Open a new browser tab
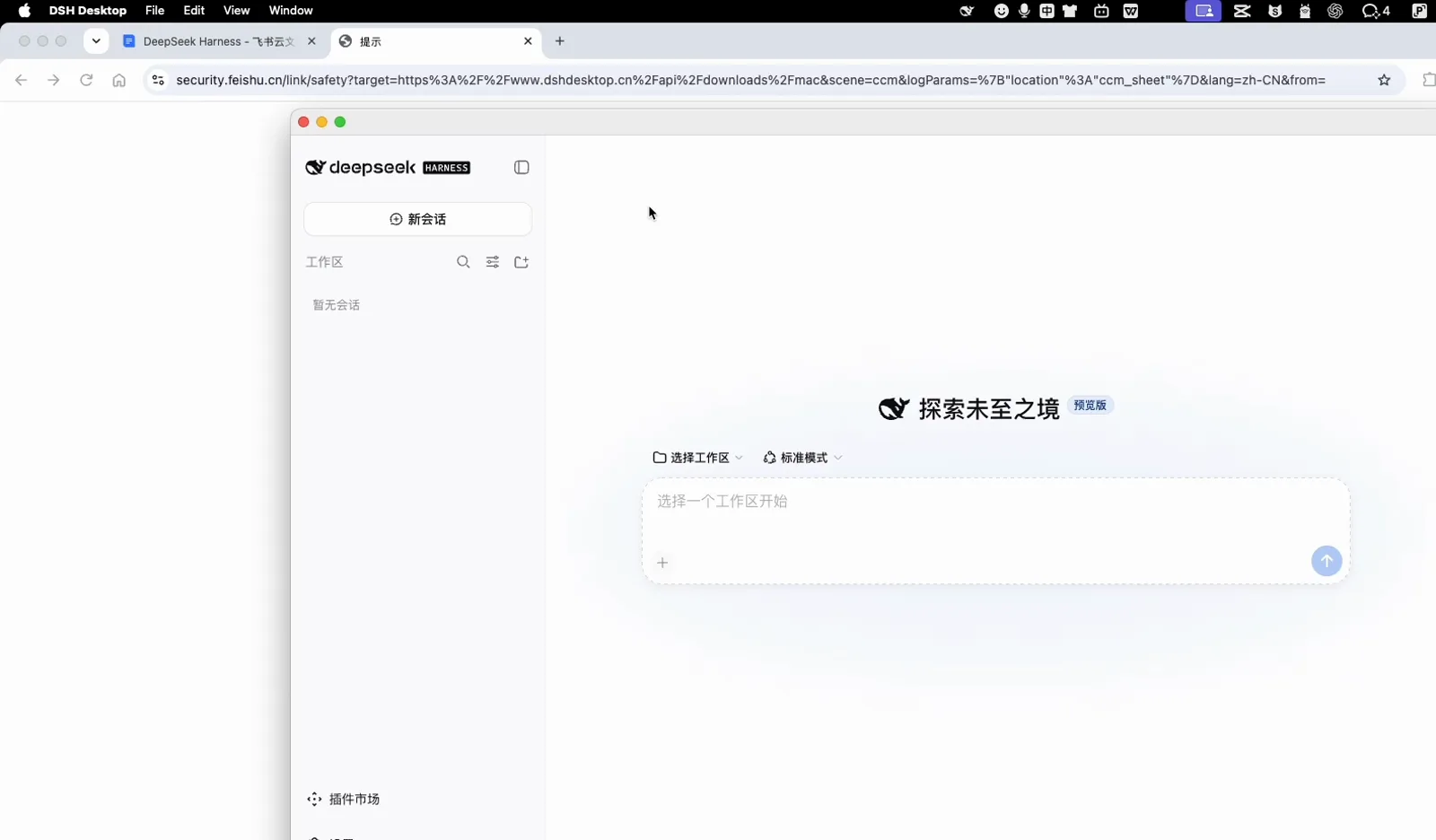This screenshot has height=840, width=1436. [559, 41]
